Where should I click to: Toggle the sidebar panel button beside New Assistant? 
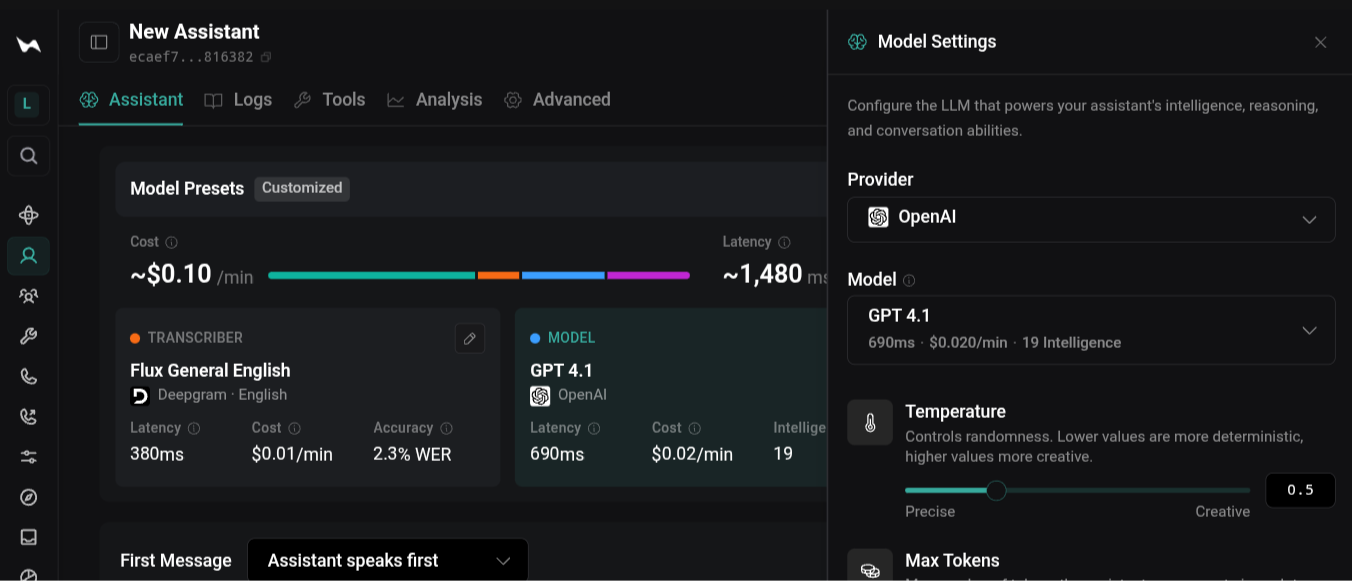coord(99,42)
